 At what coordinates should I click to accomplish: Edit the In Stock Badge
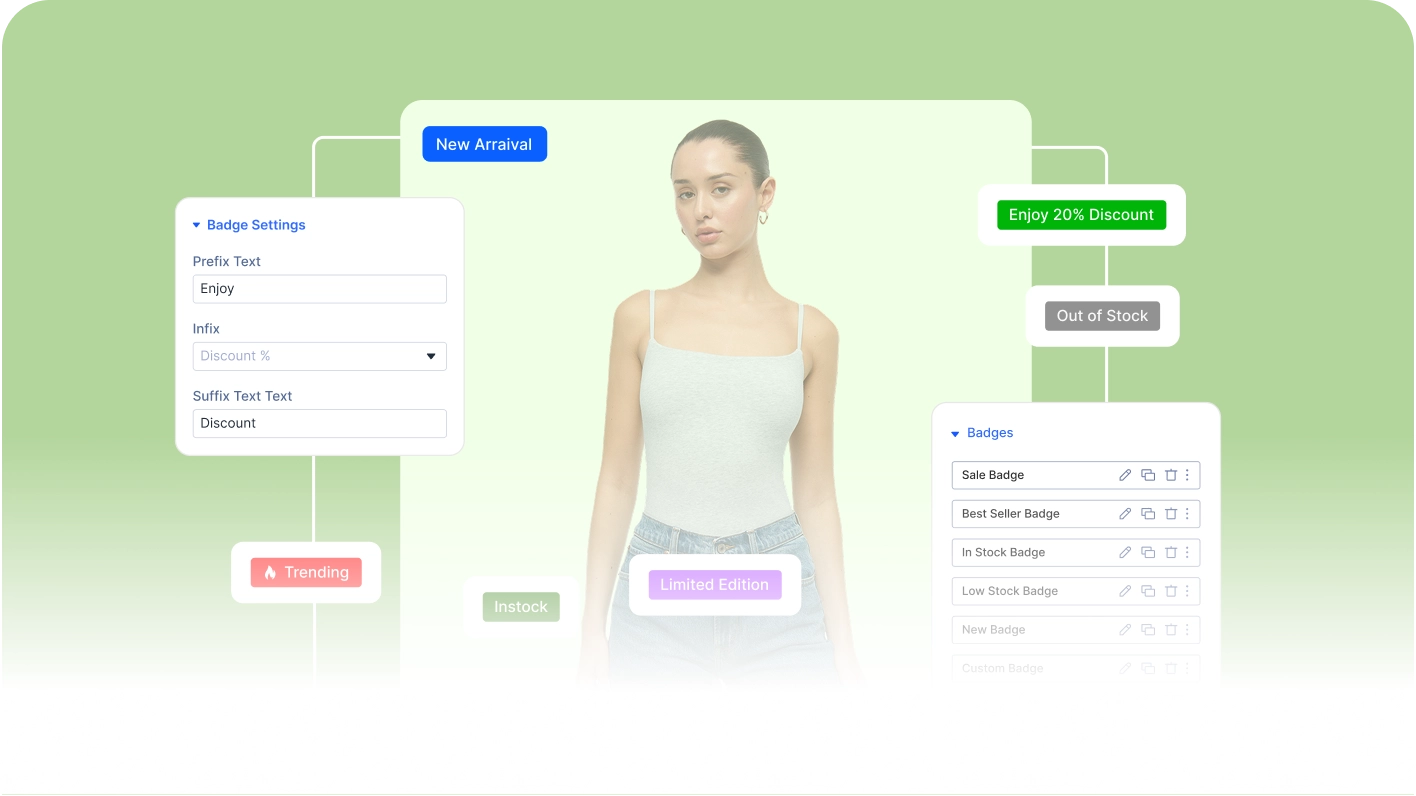1125,552
